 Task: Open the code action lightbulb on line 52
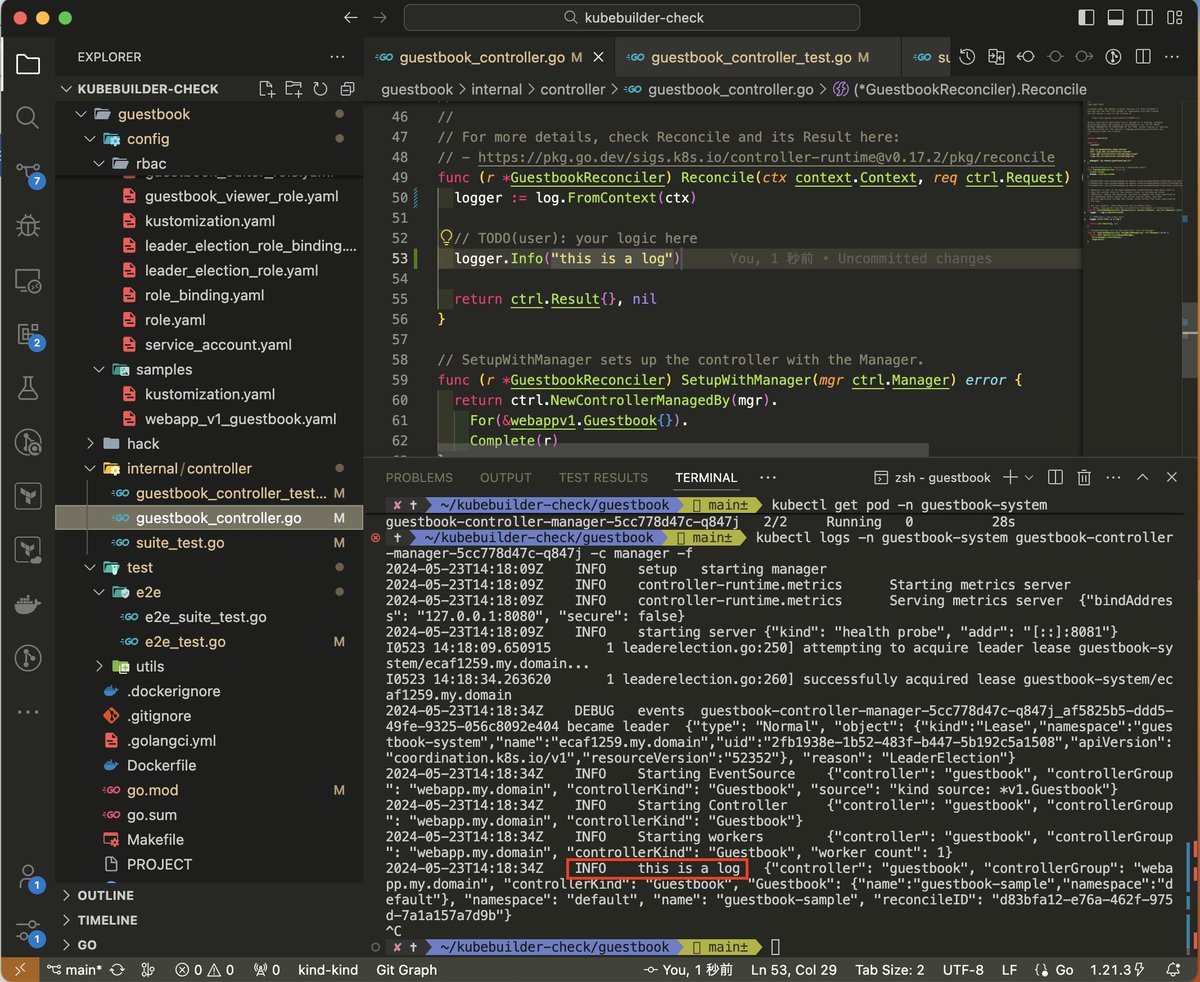pyautogui.click(x=447, y=238)
